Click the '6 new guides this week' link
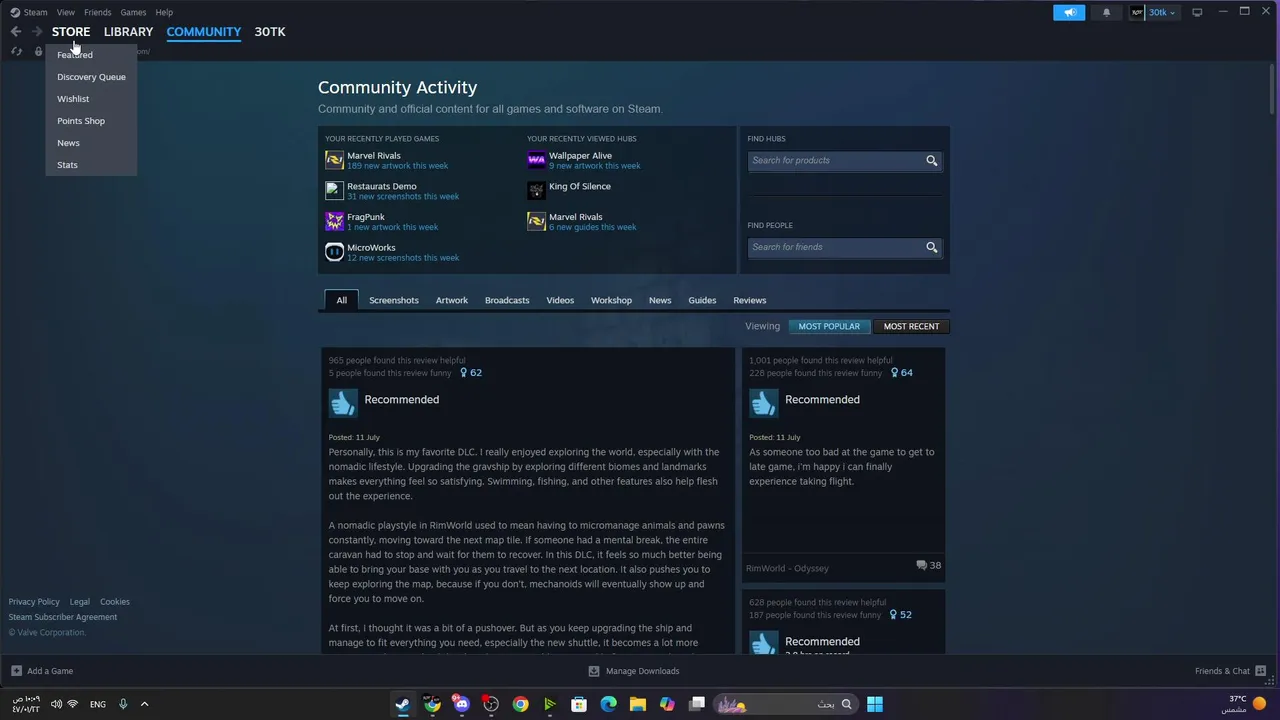The height and width of the screenshot is (720, 1280). pyautogui.click(x=592, y=227)
